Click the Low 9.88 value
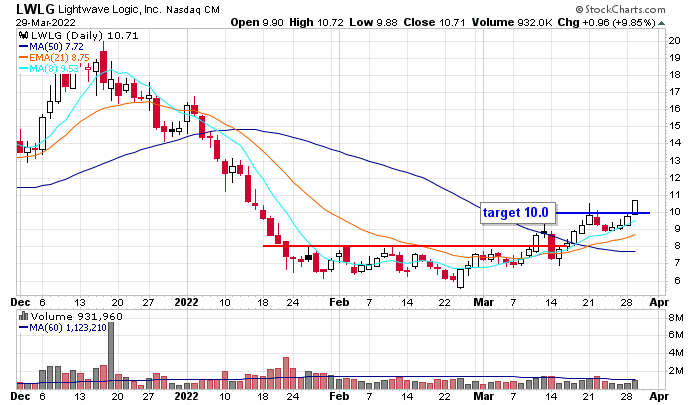The height and width of the screenshot is (405, 700). (373, 22)
